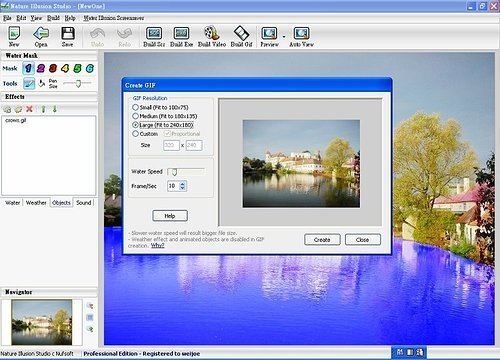Select water mask number 1
Viewport: 500px width, 360px height.
point(28,68)
